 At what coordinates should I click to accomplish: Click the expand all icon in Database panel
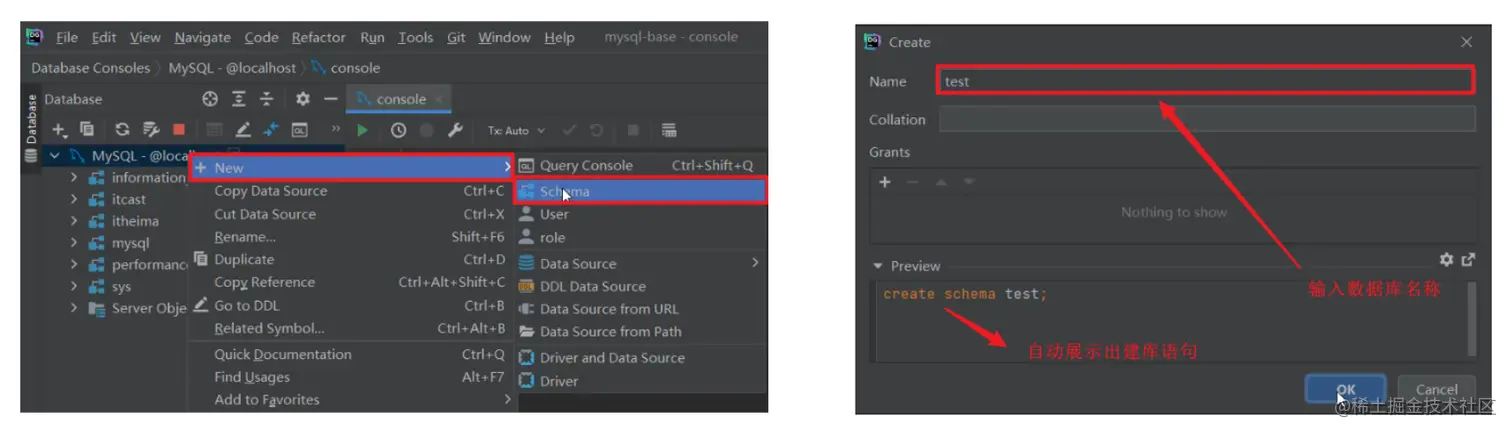click(x=239, y=99)
